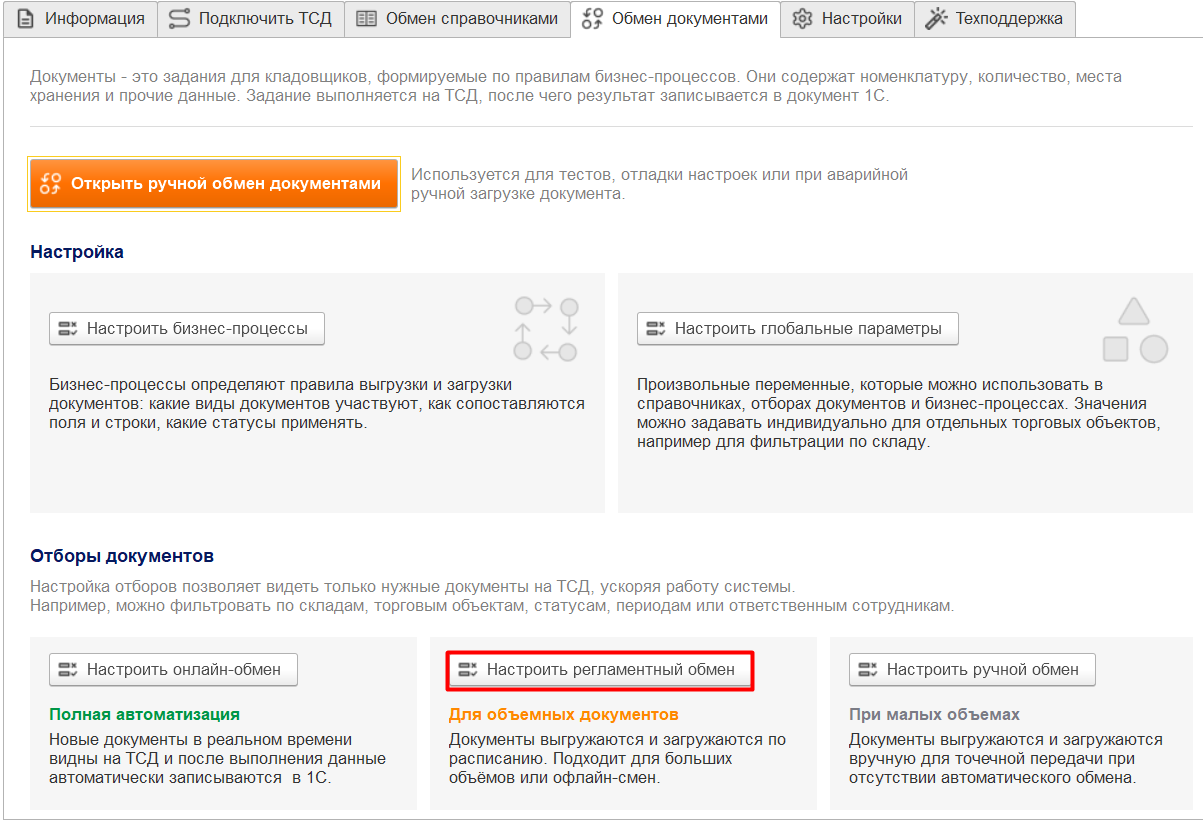This screenshot has width=1203, height=826.
Task: Click the settings icon on Настроить онлайн-обмен
Action: click(x=68, y=669)
